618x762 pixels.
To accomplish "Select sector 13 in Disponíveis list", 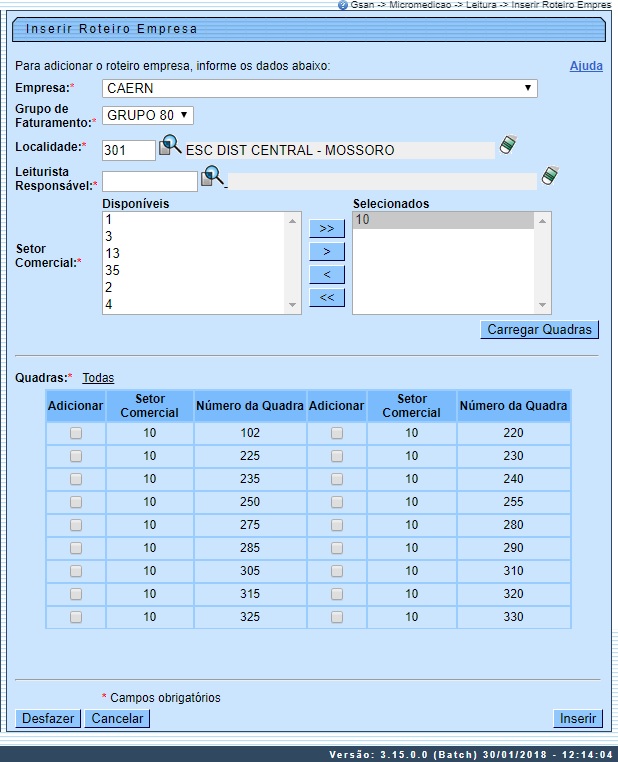I will [112, 254].
